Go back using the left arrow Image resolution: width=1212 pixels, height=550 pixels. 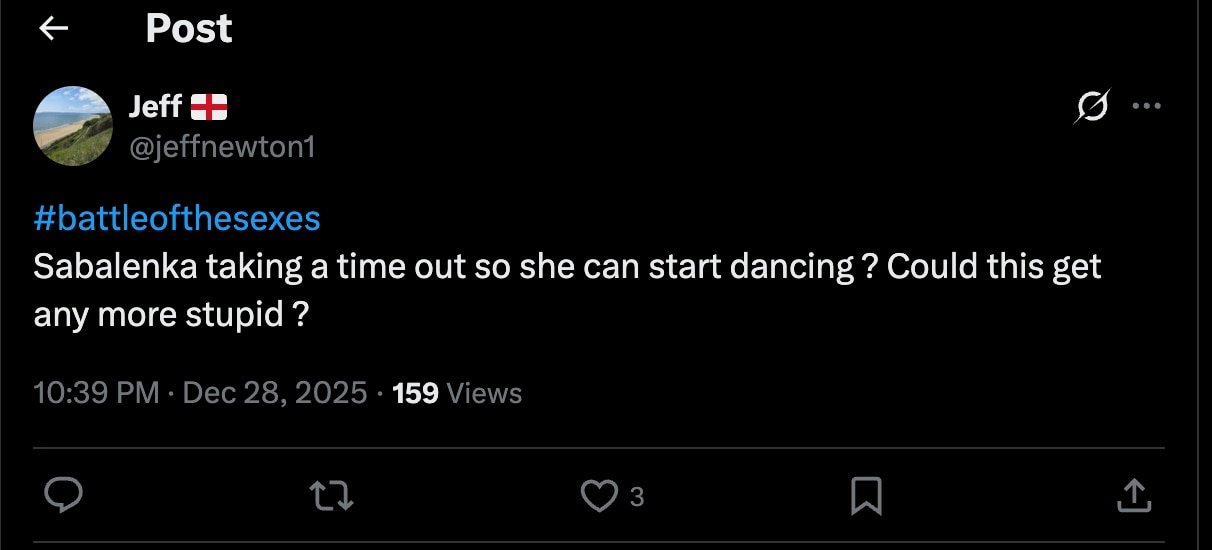point(53,29)
